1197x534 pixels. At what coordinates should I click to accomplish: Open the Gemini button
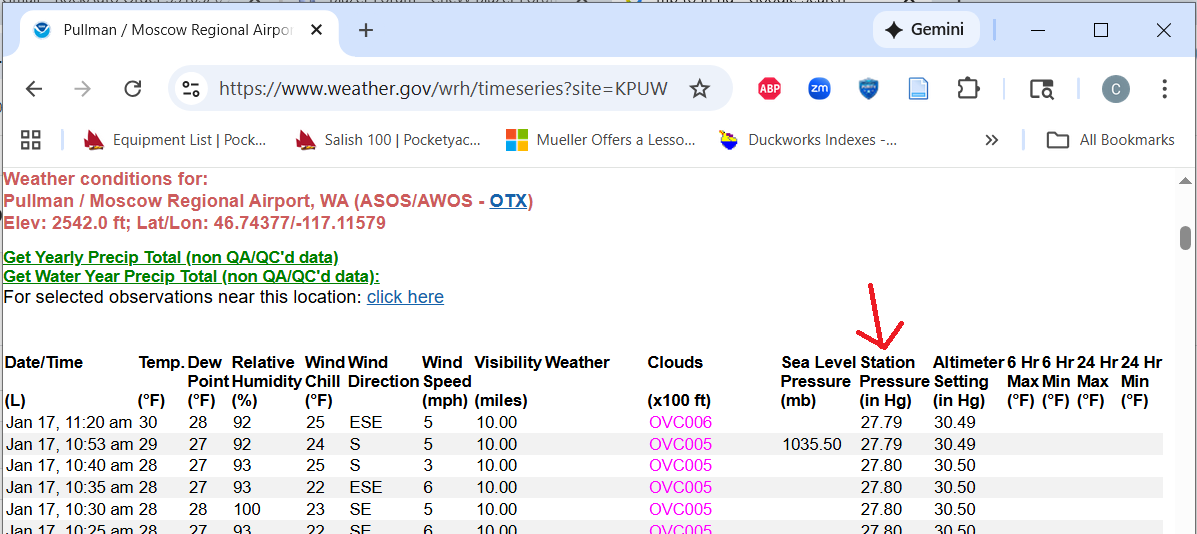point(925,30)
